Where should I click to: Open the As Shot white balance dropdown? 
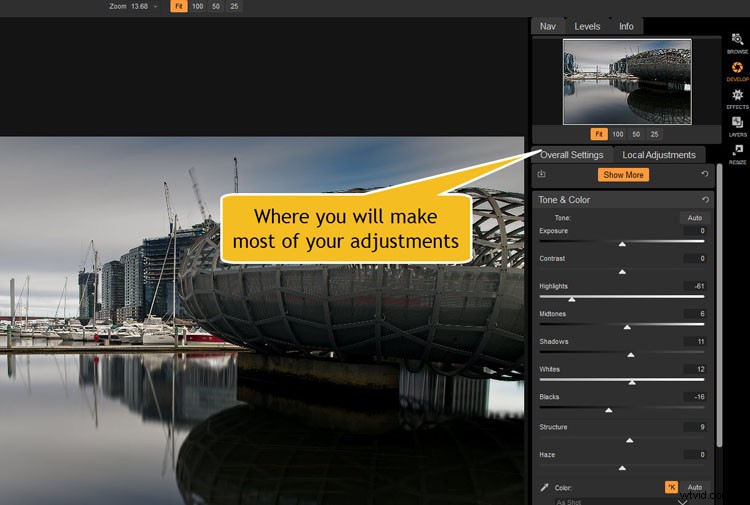(x=622, y=502)
